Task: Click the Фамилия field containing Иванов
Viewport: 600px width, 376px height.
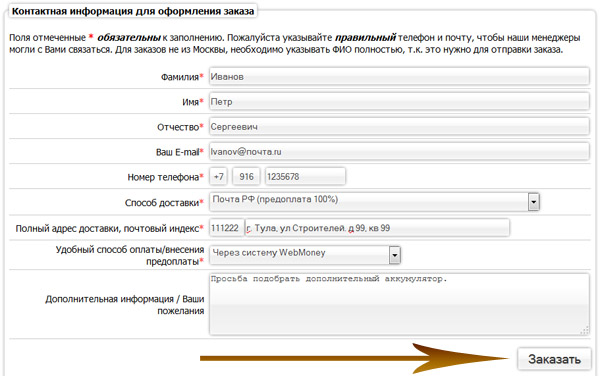Action: [x=399, y=76]
